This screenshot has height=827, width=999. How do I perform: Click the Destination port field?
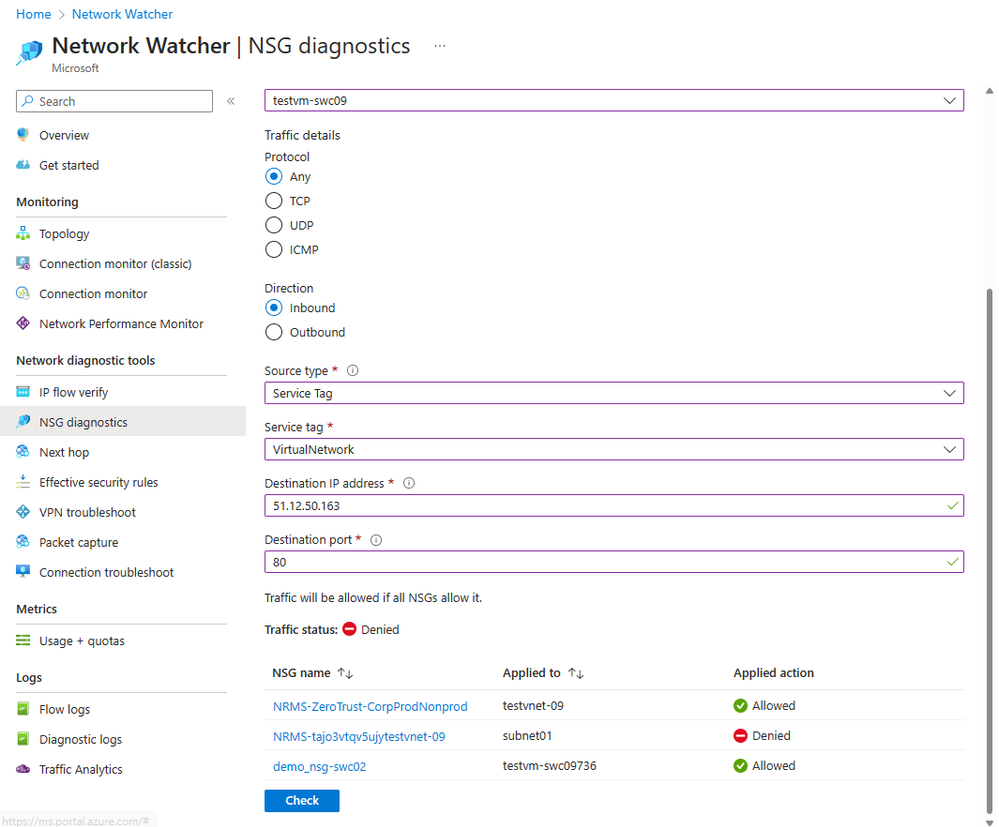coord(614,562)
